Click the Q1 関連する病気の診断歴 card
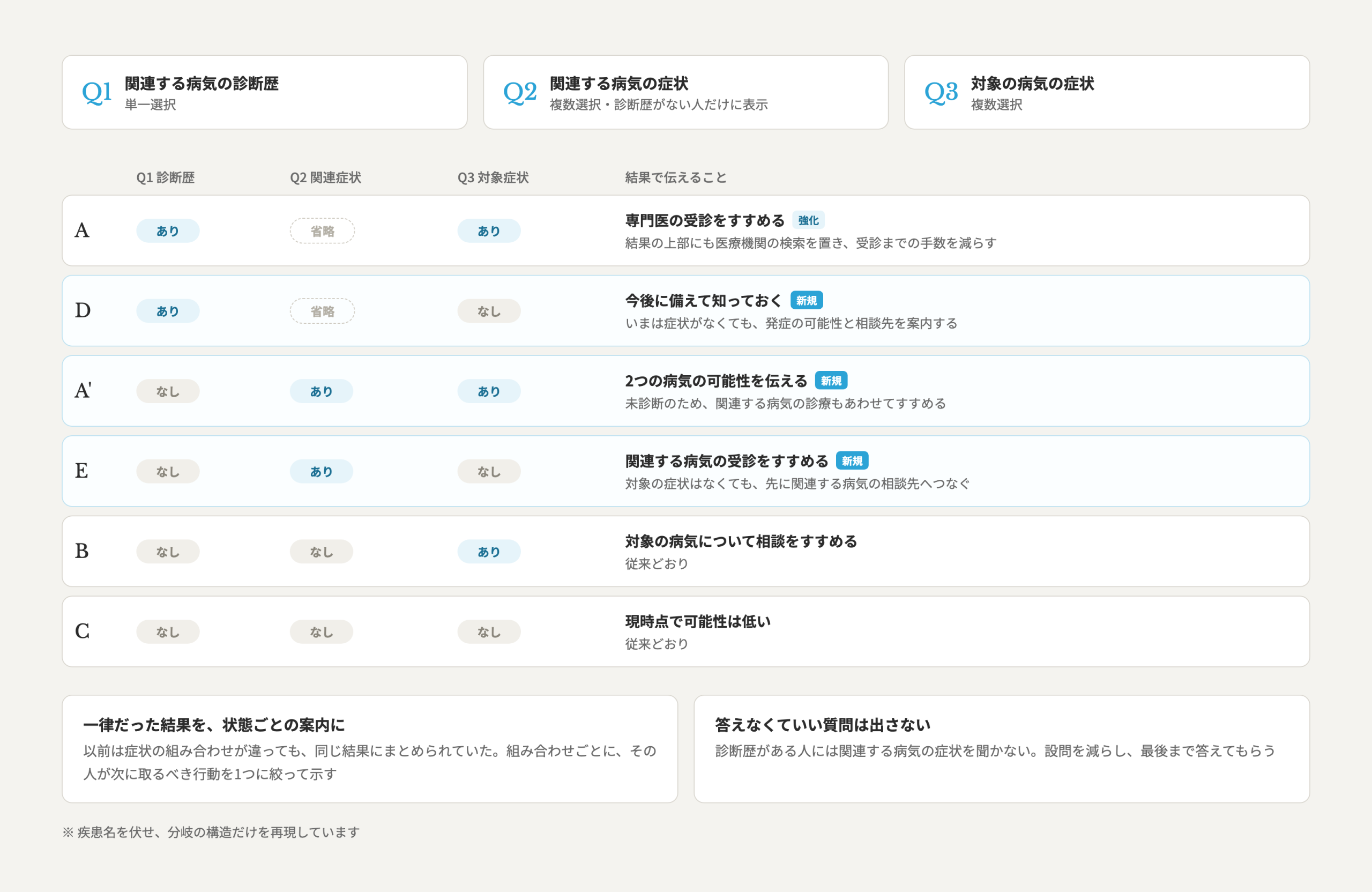Viewport: 1372px width, 892px height. pyautogui.click(x=265, y=92)
